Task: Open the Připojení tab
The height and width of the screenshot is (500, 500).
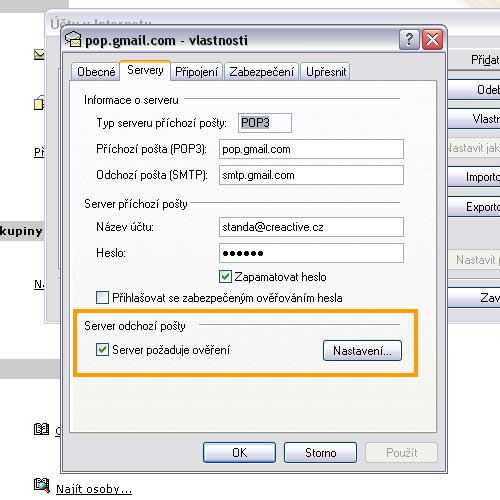Action: 196,72
